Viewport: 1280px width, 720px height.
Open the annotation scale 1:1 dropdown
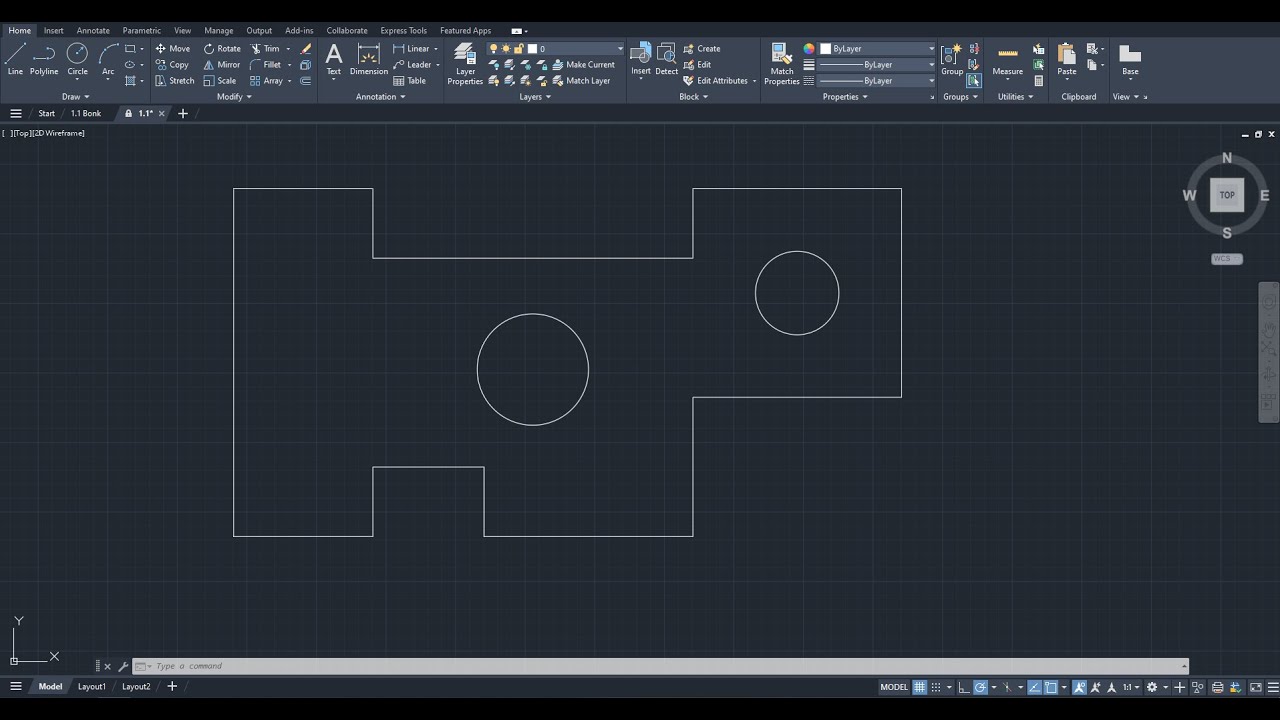click(x=1132, y=687)
